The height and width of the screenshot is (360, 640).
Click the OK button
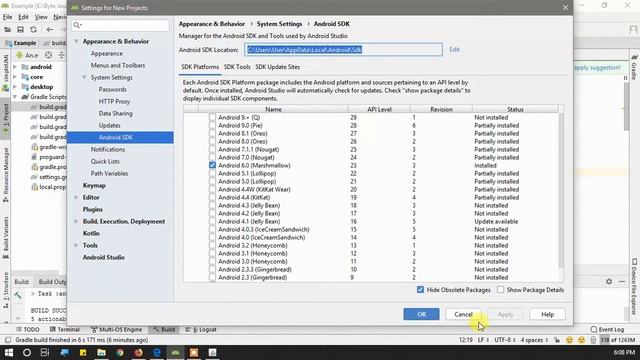click(x=421, y=314)
